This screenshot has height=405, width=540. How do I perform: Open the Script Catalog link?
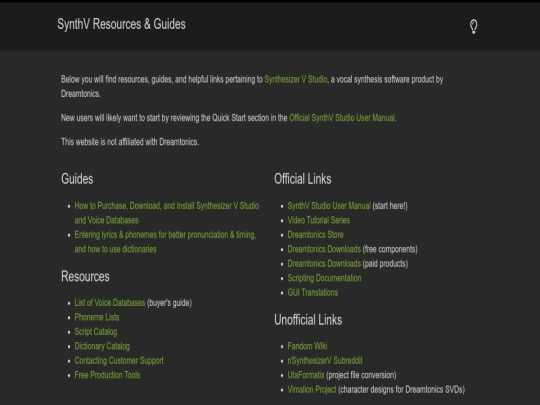(96, 332)
